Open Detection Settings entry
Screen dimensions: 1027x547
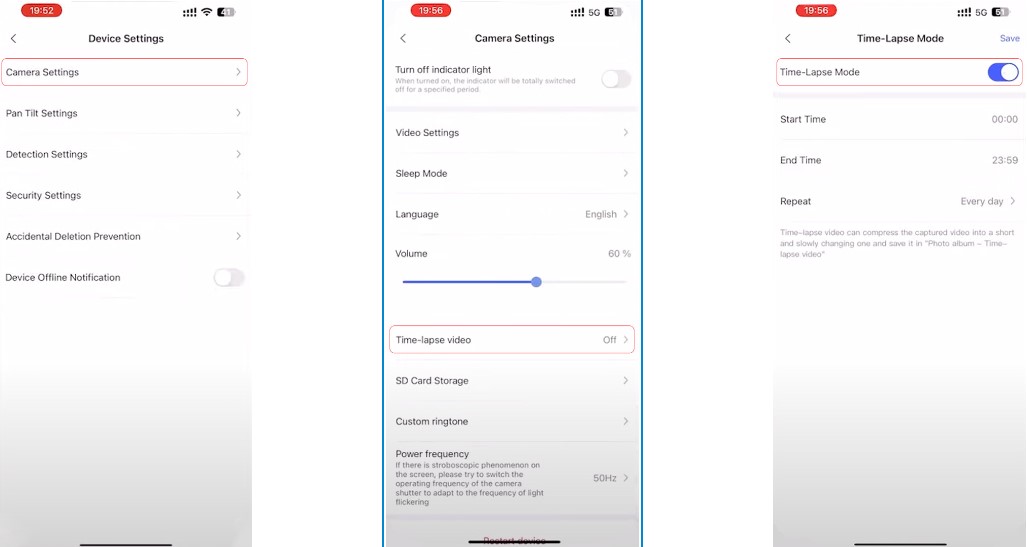coord(124,154)
